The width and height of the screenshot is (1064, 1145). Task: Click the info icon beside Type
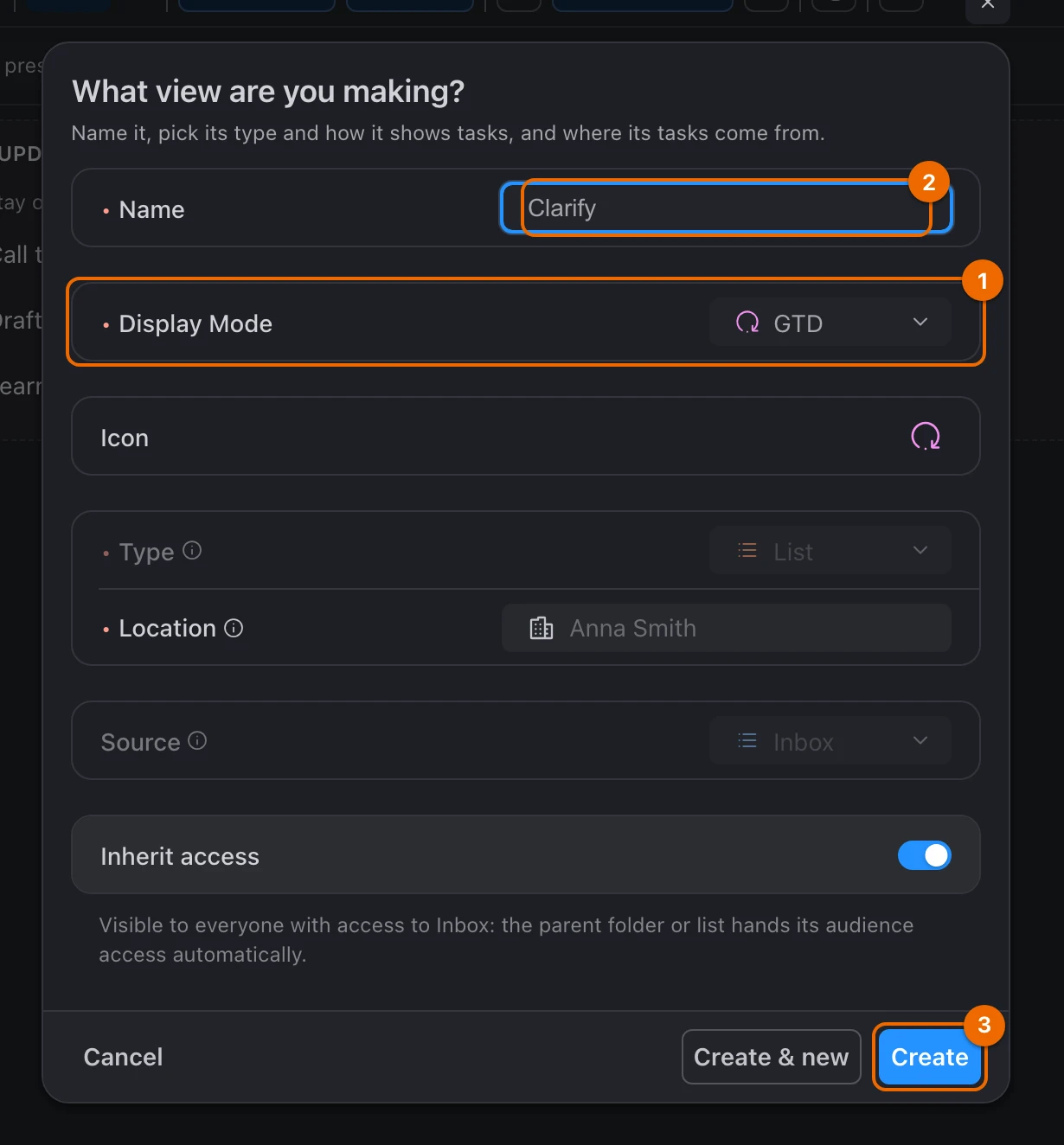click(x=192, y=550)
